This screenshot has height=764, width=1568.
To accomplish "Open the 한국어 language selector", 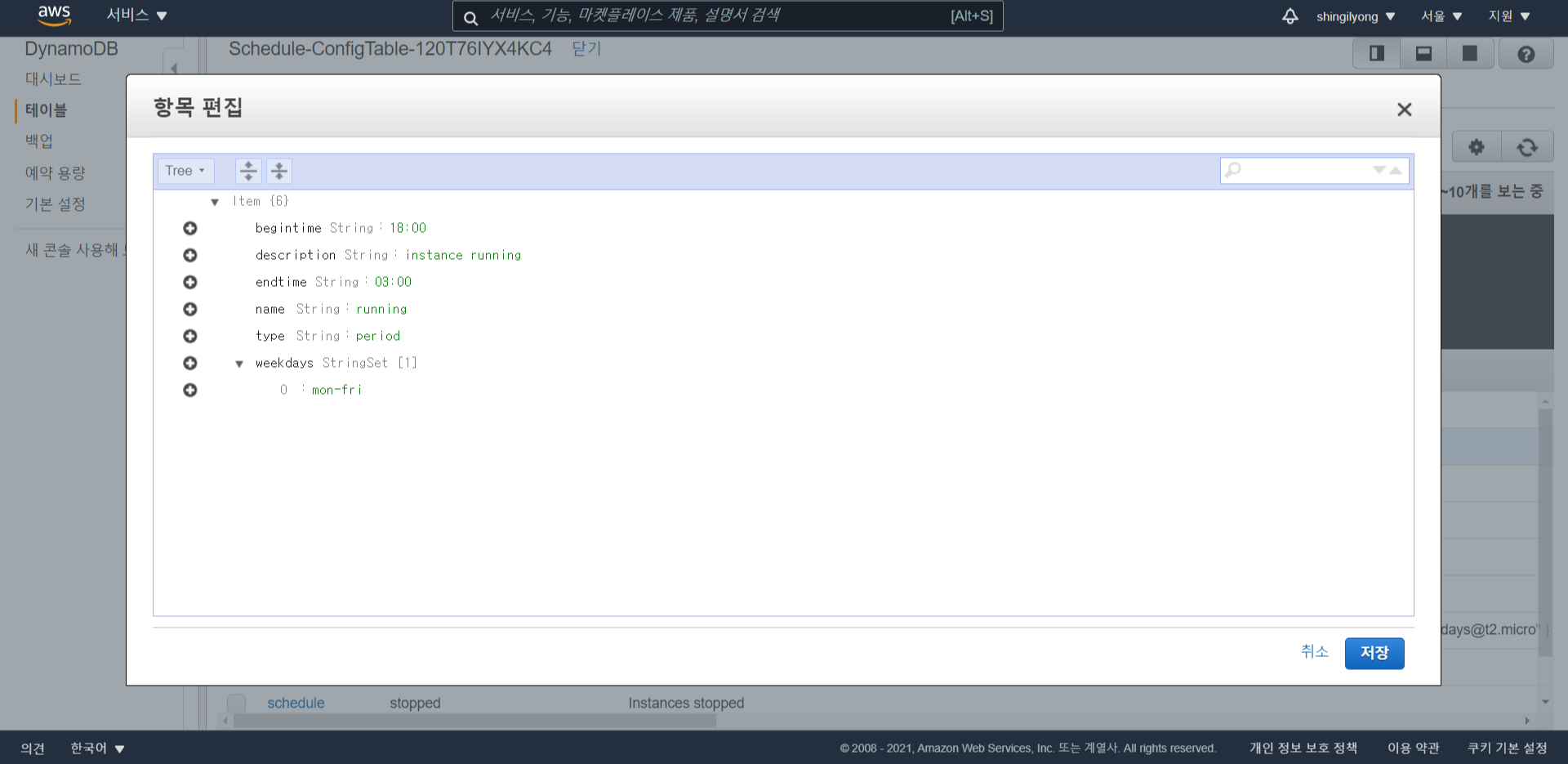I will 97,748.
